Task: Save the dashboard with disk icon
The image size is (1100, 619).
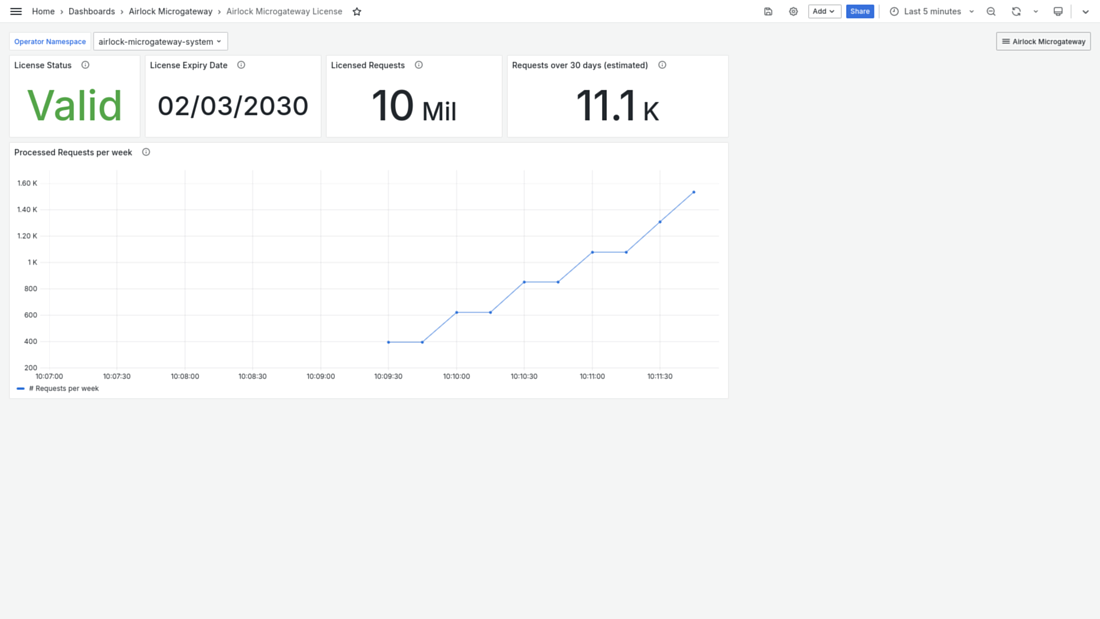Action: [x=768, y=11]
